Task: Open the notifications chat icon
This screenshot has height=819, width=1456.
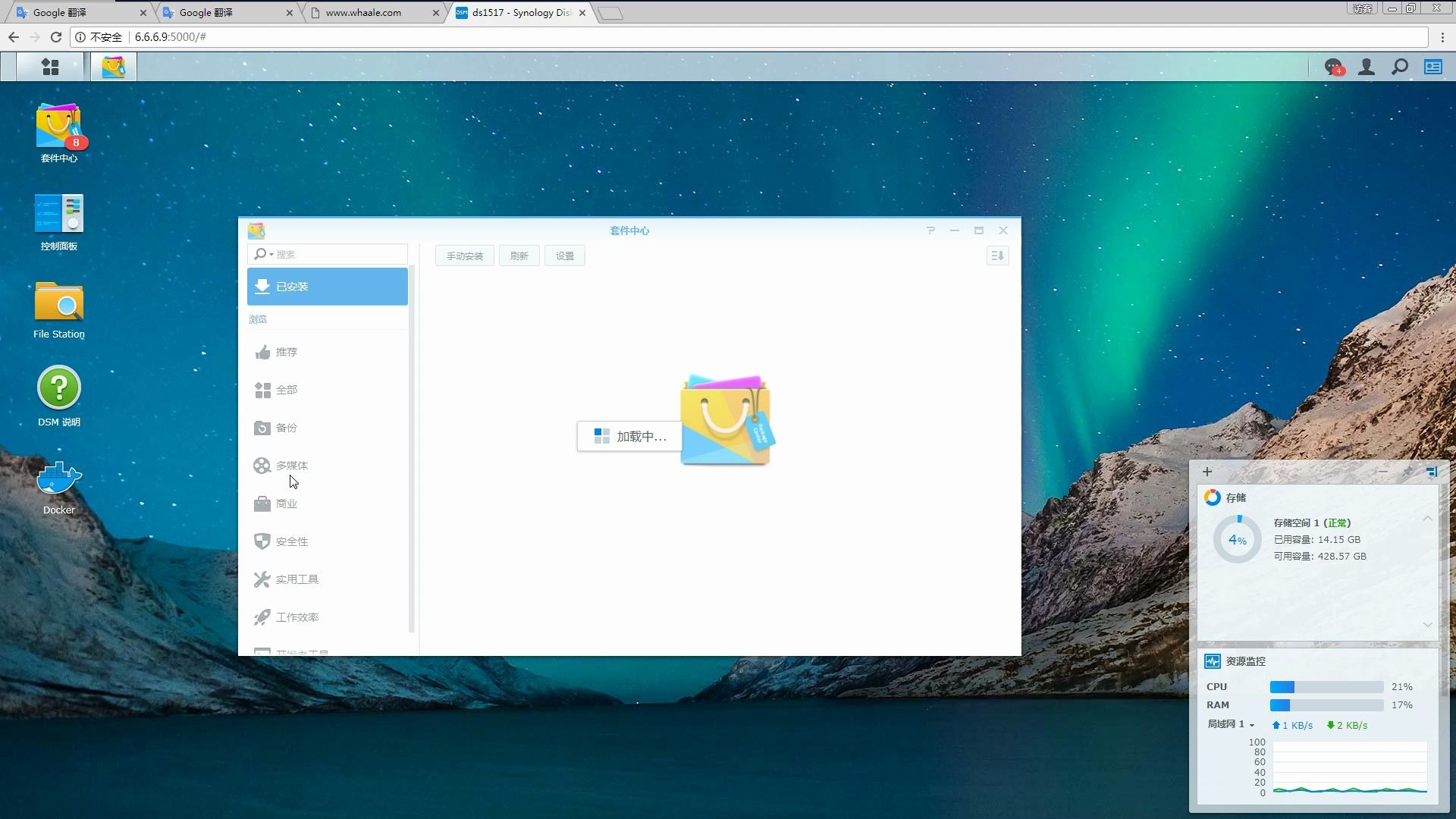Action: (x=1333, y=67)
